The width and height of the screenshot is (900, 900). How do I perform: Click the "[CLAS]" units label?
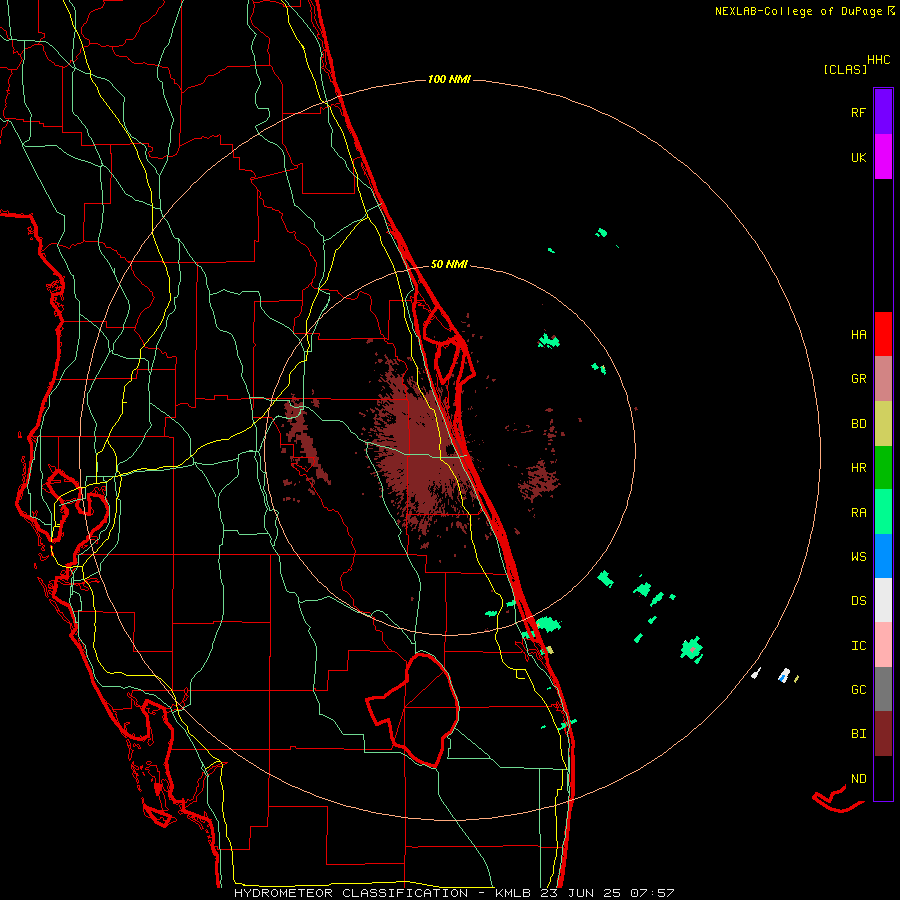[x=845, y=69]
